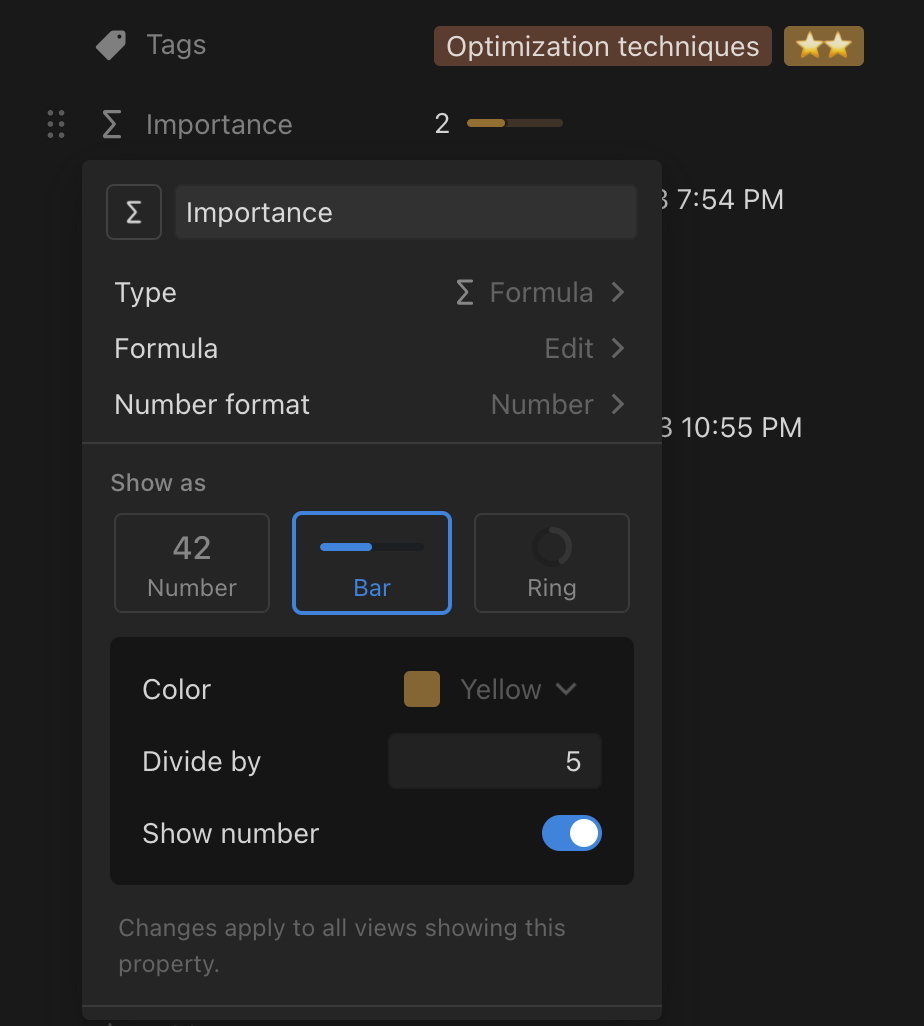This screenshot has width=924, height=1026.
Task: Click the chevron next to Number
Action: [617, 404]
